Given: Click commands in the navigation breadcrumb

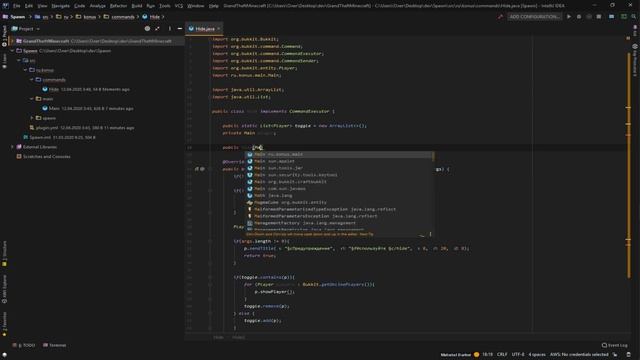Looking at the screenshot, I should pyautogui.click(x=122, y=17).
